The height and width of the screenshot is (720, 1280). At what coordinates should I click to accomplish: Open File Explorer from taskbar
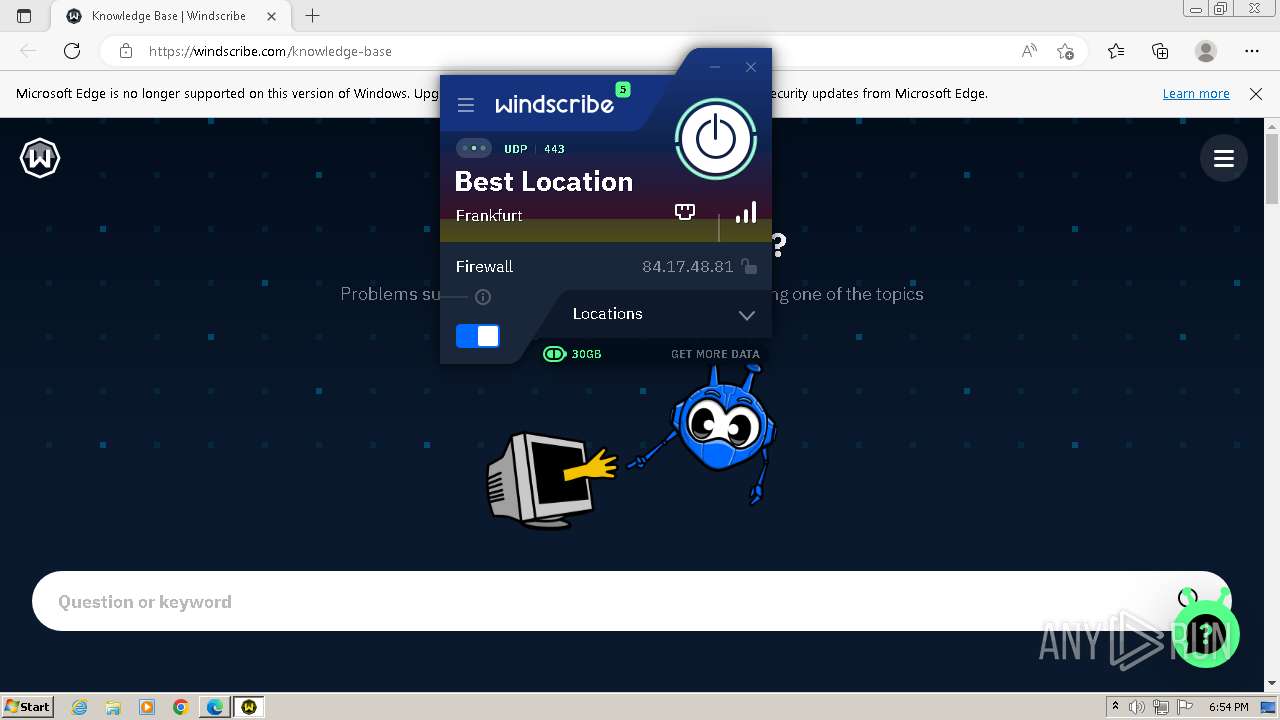tap(113, 707)
